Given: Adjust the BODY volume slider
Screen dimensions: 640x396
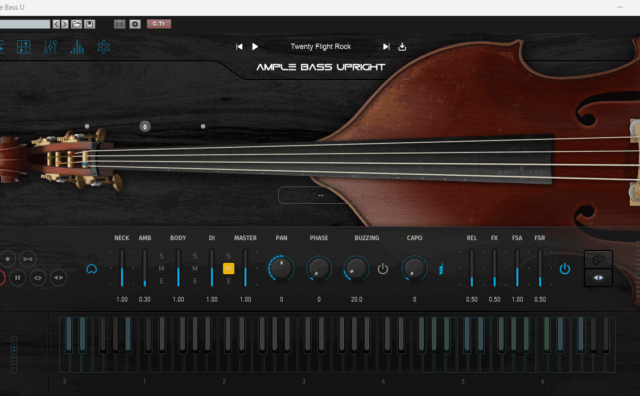Looking at the screenshot, I should coord(178,268).
